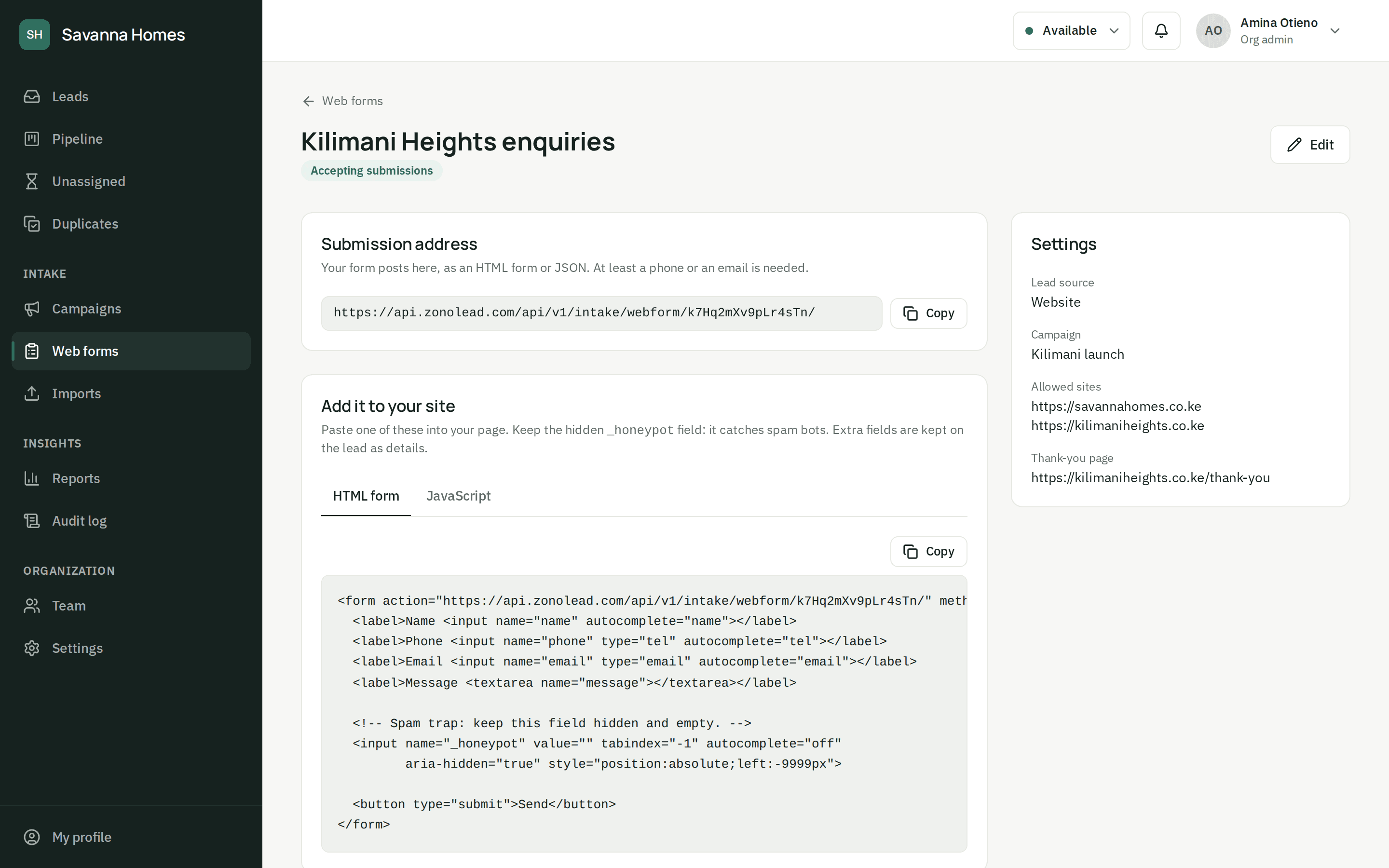
Task: Click the AO user avatar
Action: tap(1213, 31)
